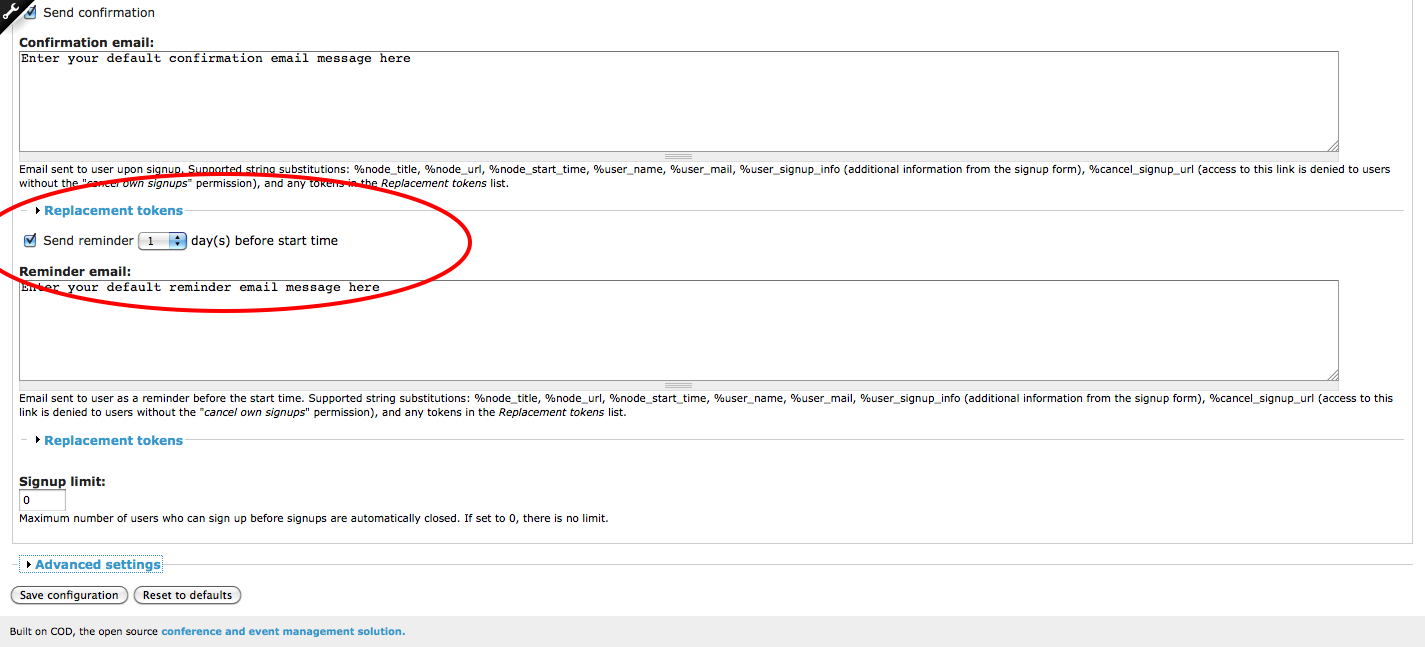
Task: Toggle the Send confirmation checkbox
Action: (30, 13)
